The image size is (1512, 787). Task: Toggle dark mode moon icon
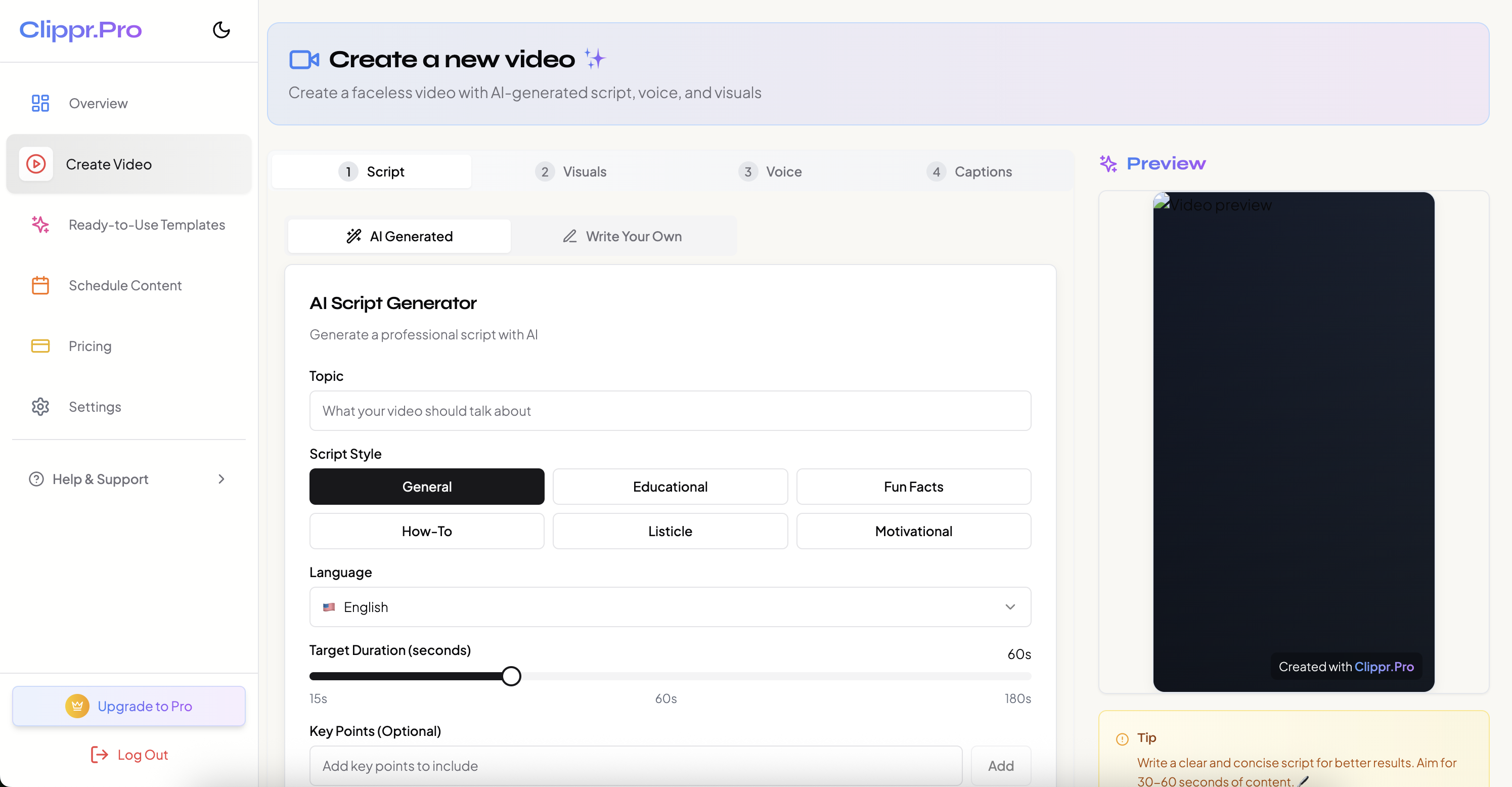(x=220, y=30)
